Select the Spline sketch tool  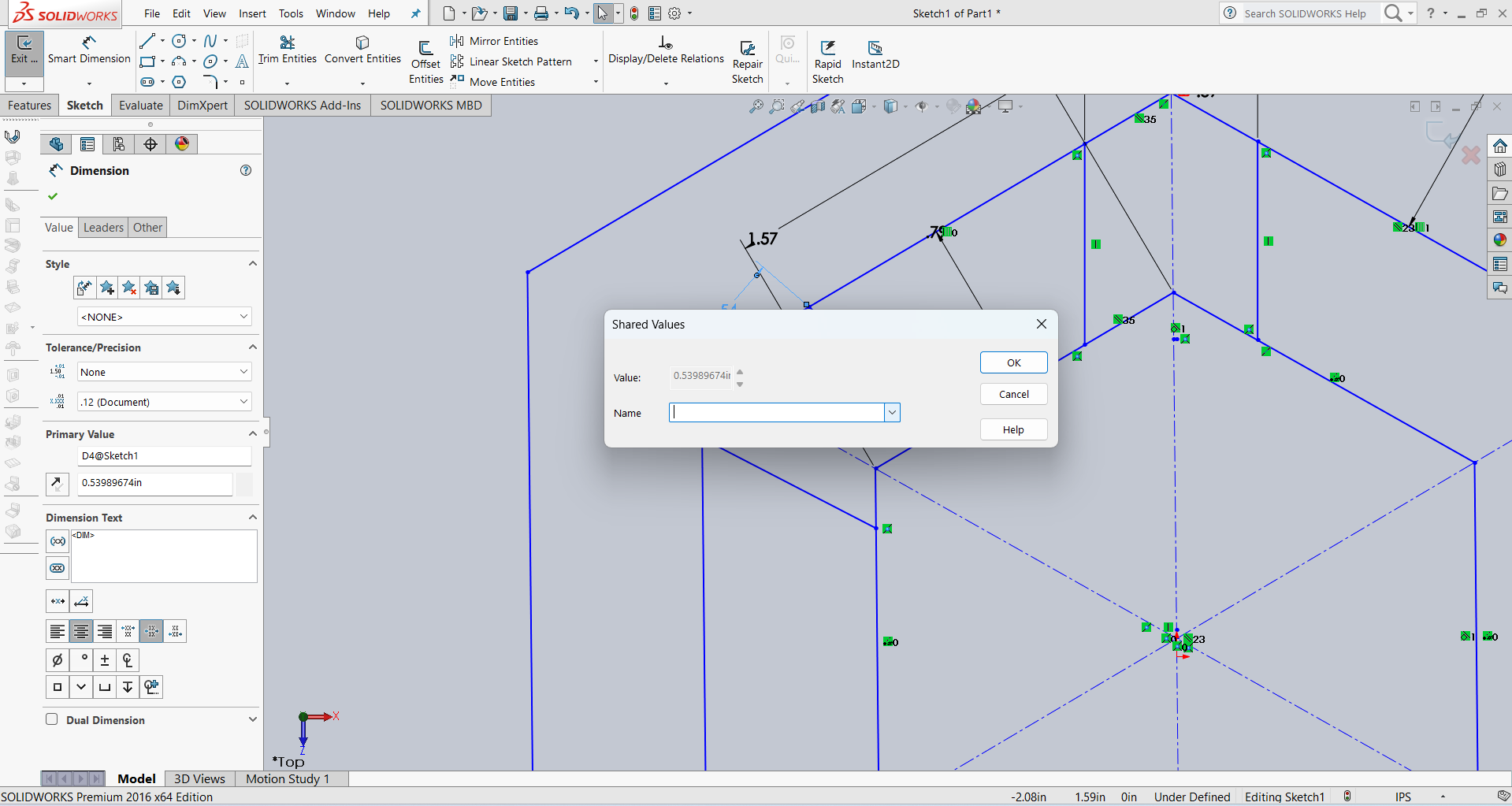(210, 40)
